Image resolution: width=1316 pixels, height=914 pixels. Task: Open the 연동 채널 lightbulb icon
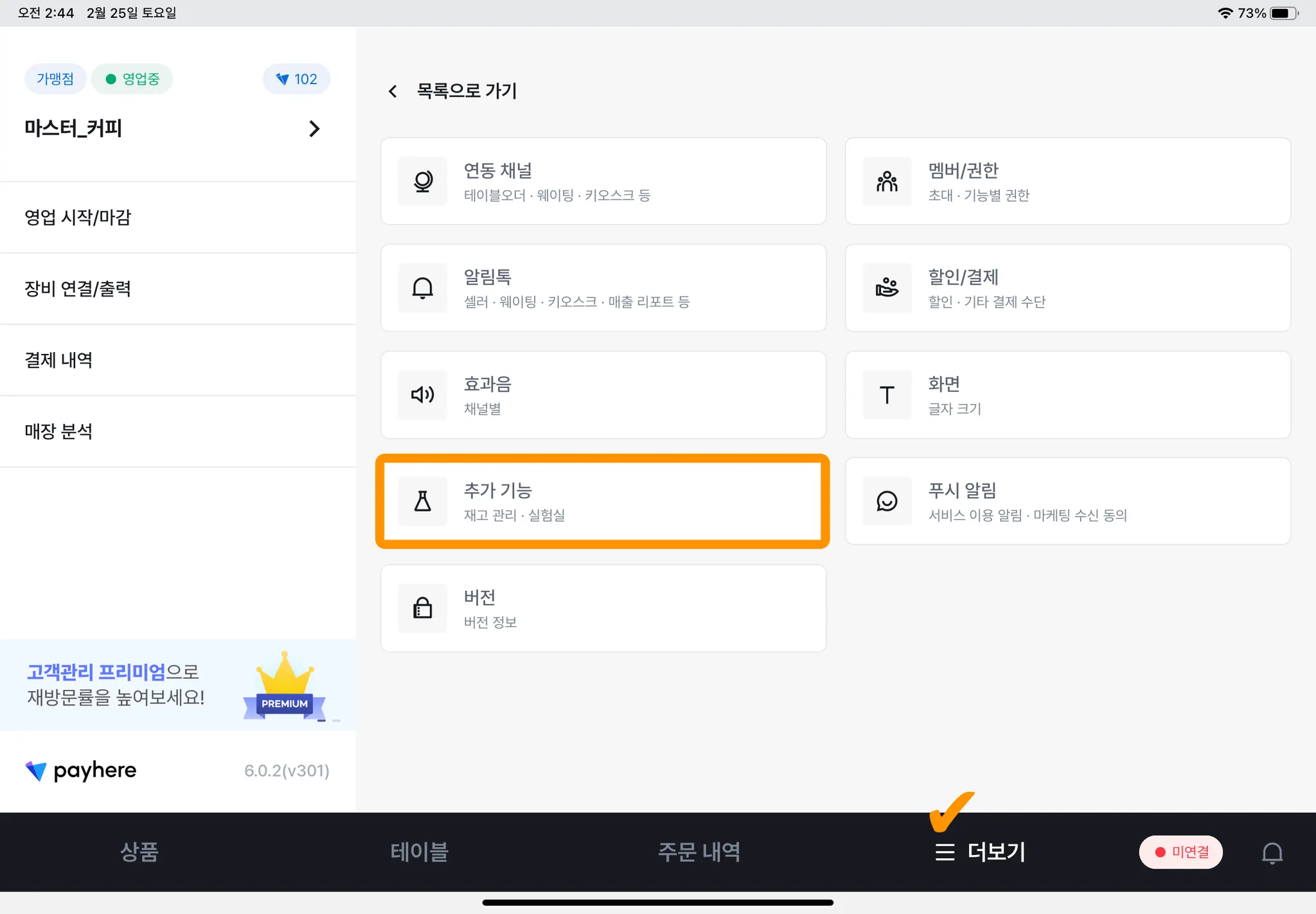pyautogui.click(x=423, y=181)
